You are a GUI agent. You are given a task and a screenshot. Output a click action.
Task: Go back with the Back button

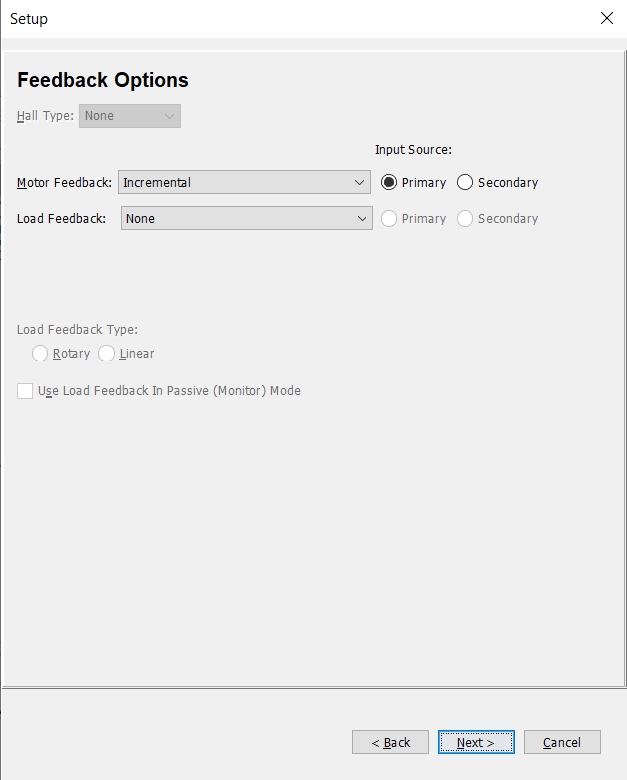390,742
